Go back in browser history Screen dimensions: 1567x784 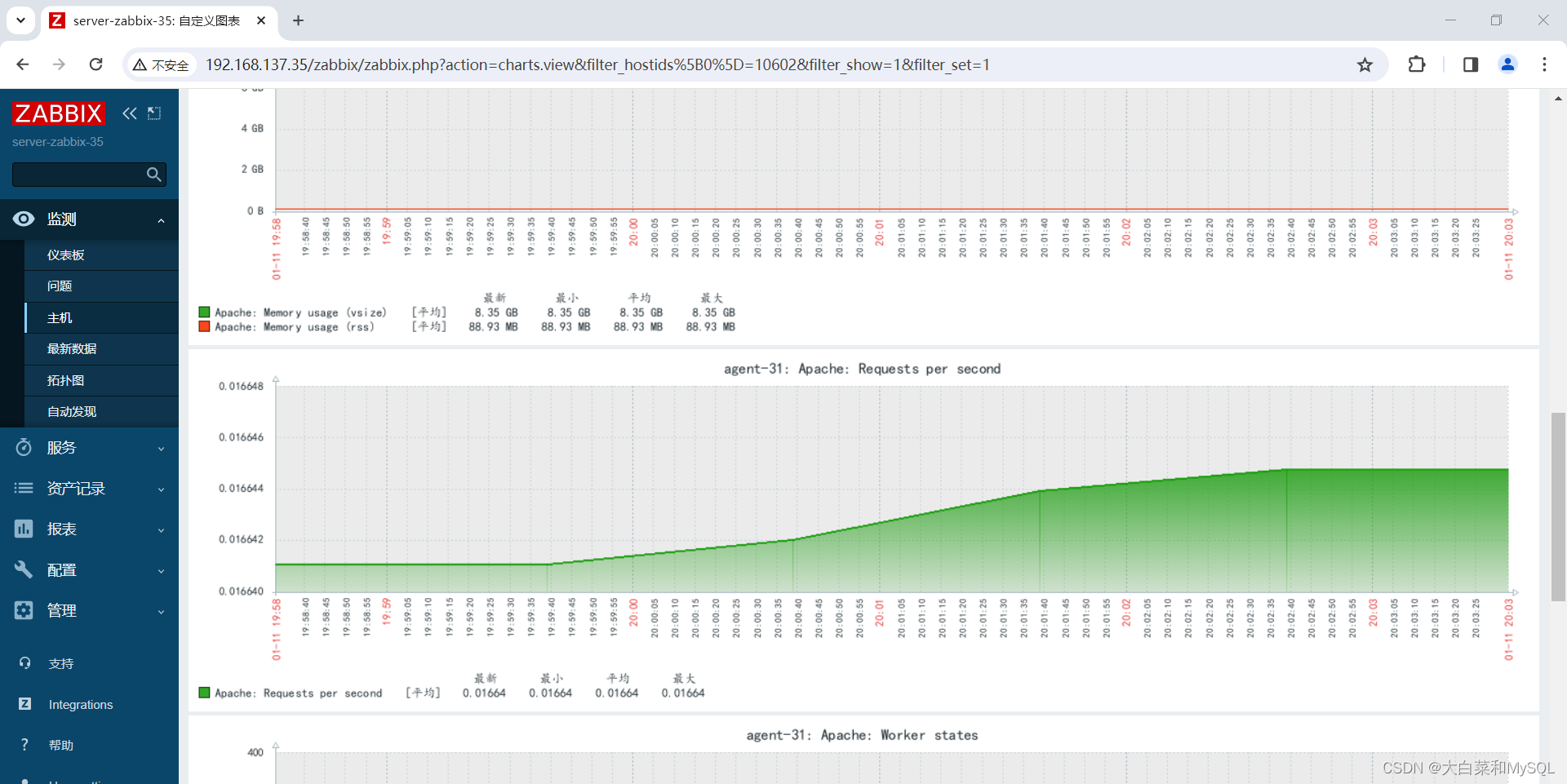click(22, 64)
